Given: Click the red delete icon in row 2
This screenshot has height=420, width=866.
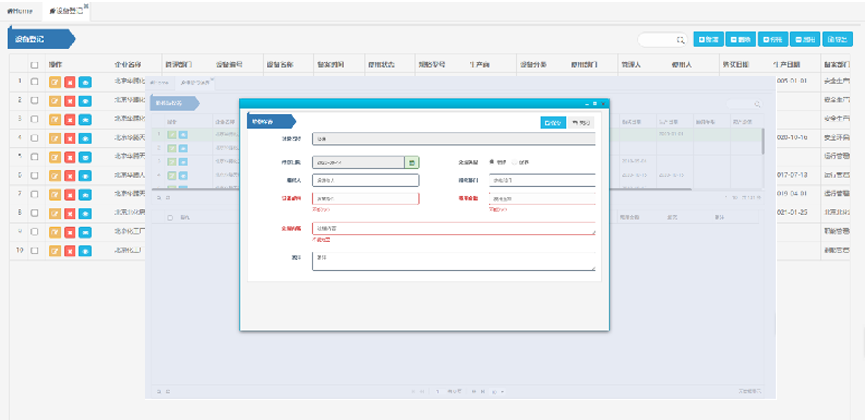Looking at the screenshot, I should [x=70, y=100].
